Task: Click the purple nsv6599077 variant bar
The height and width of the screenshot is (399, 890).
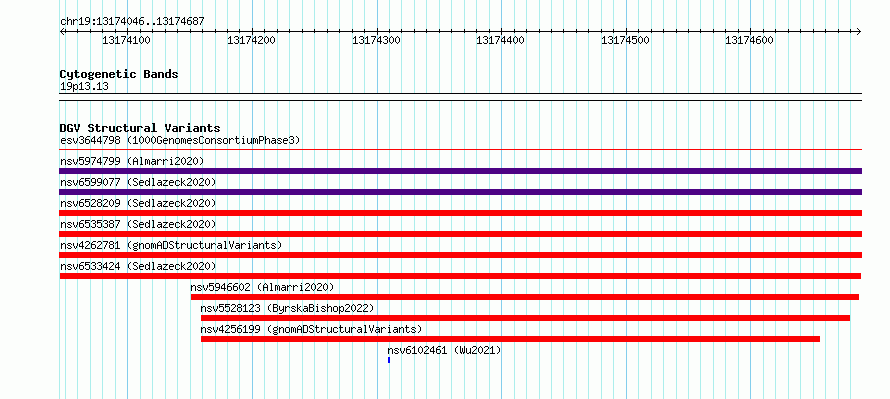Action: tap(460, 192)
